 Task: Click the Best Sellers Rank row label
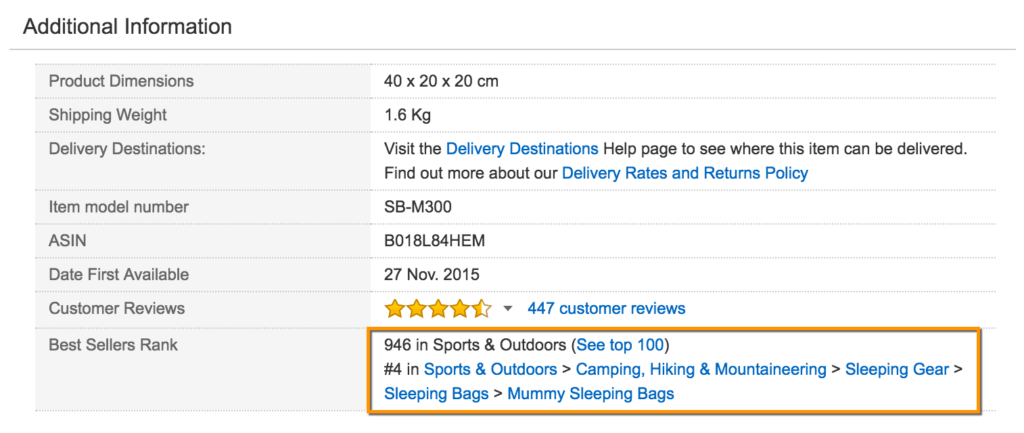click(113, 345)
